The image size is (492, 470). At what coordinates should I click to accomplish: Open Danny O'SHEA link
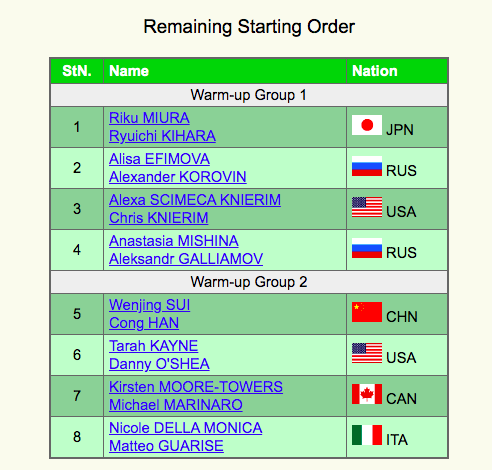(x=159, y=364)
